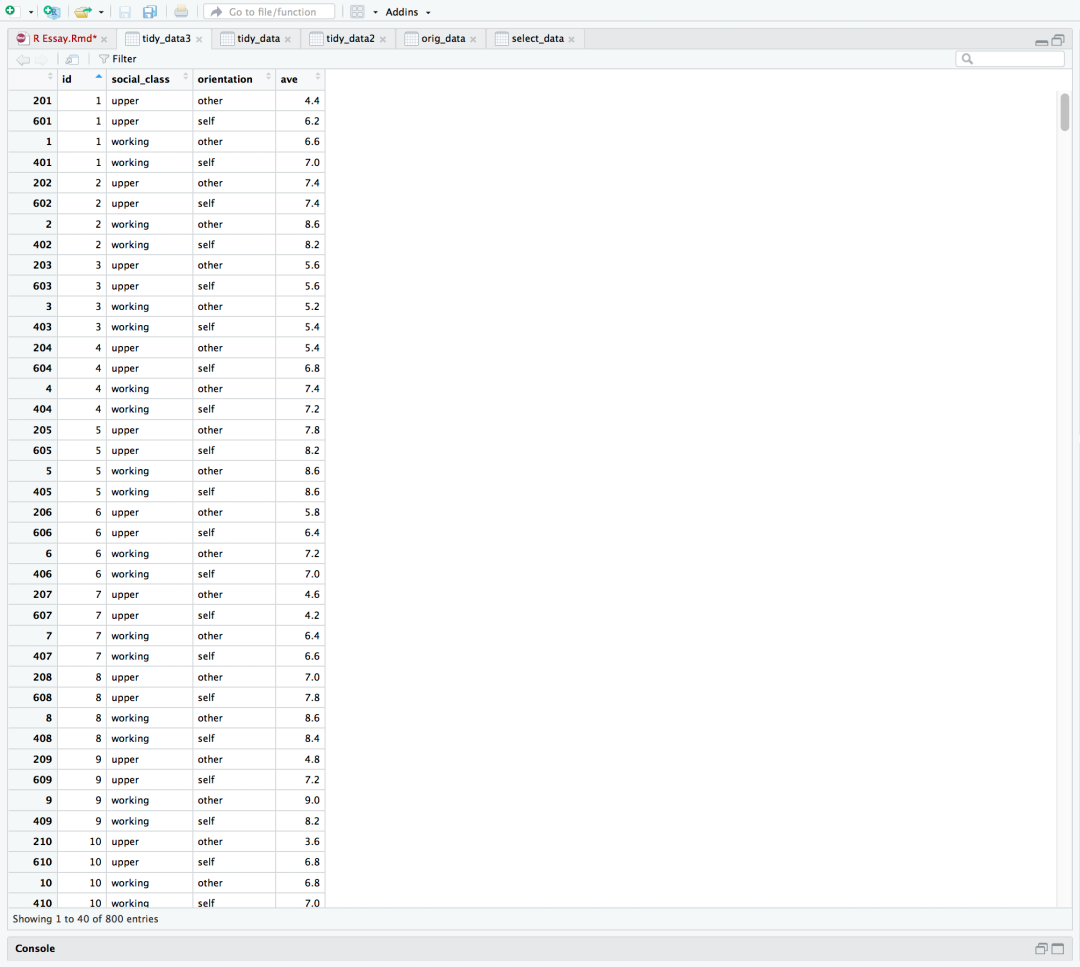Open the New File dropdown arrow
Image resolution: width=1080 pixels, height=967 pixels.
(x=31, y=12)
